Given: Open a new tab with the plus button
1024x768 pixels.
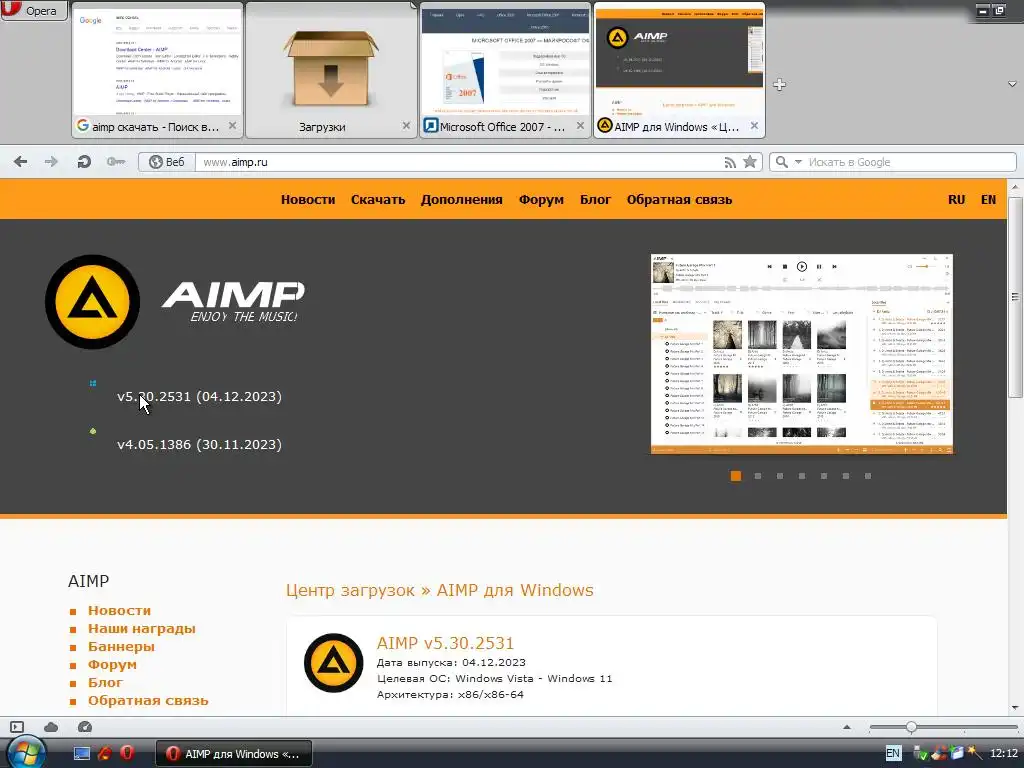Looking at the screenshot, I should click(779, 84).
